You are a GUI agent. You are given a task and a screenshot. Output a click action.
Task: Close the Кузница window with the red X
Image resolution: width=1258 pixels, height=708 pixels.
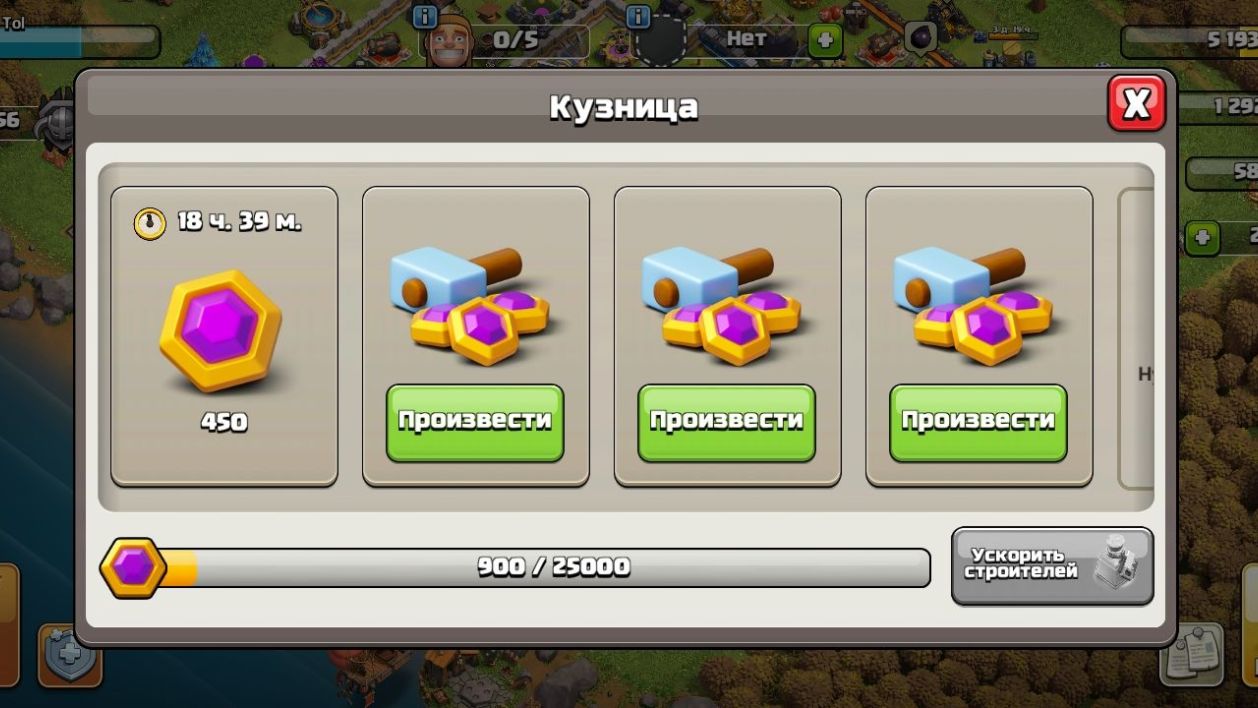pos(1137,103)
